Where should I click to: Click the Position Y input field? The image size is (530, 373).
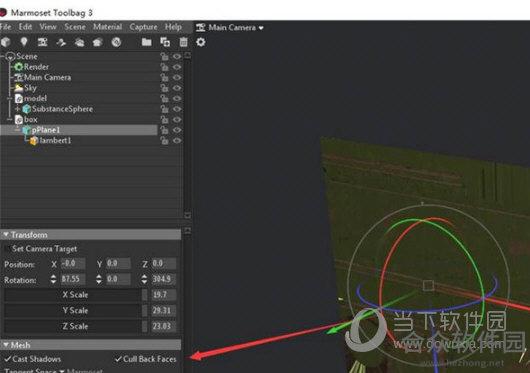coord(118,264)
